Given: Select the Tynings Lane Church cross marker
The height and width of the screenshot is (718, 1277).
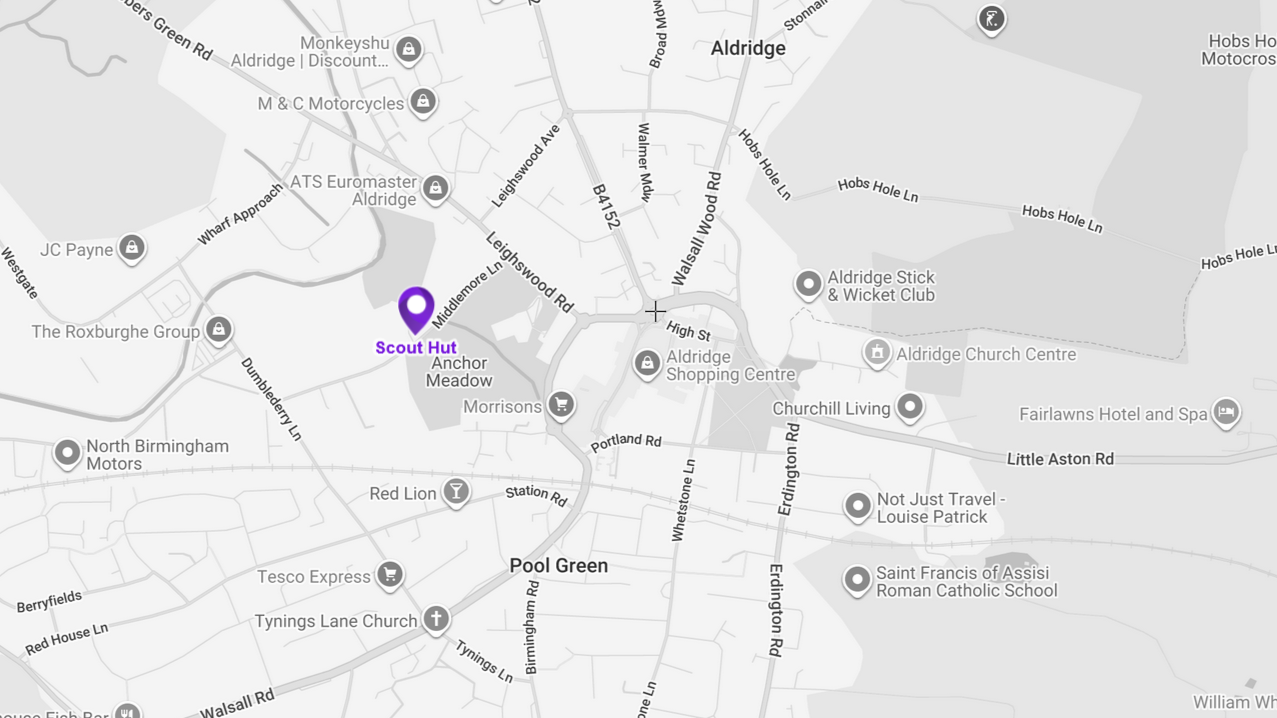Looking at the screenshot, I should point(435,619).
